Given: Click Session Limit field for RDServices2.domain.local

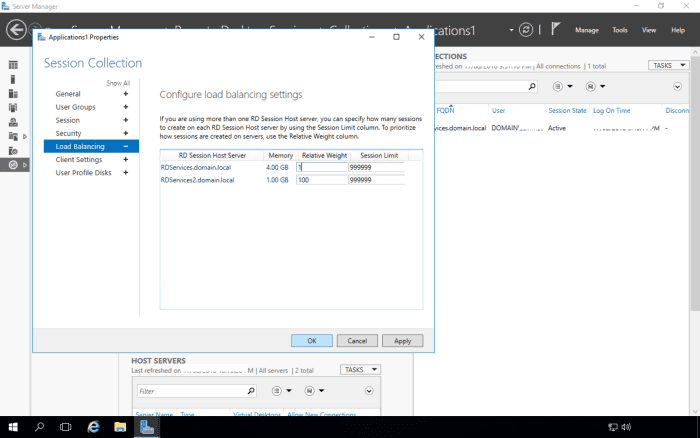Looking at the screenshot, I should coord(376,180).
